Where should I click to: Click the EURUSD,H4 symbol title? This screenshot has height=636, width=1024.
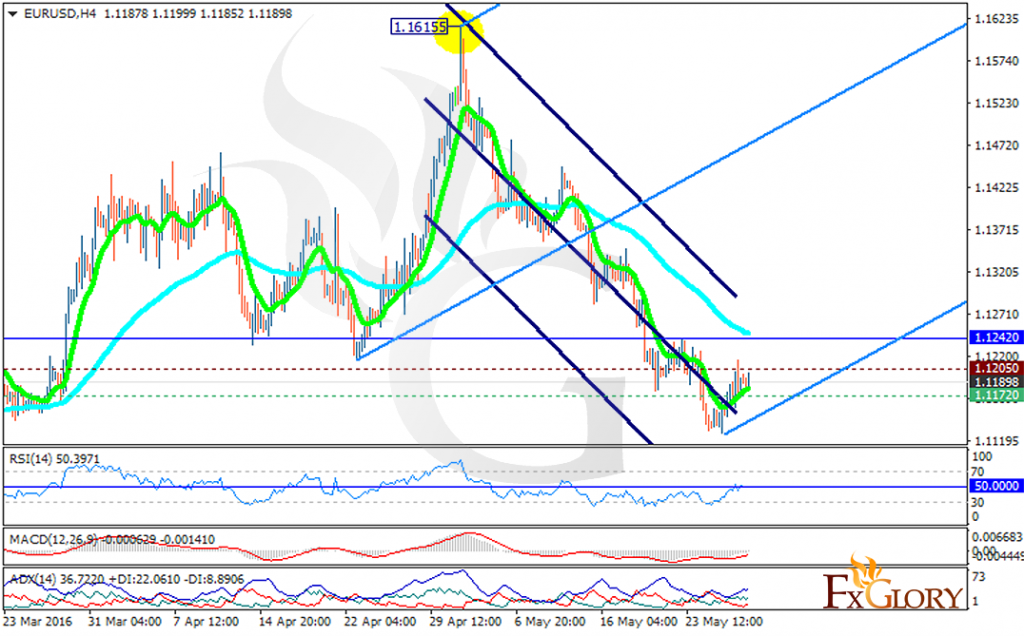click(x=60, y=14)
